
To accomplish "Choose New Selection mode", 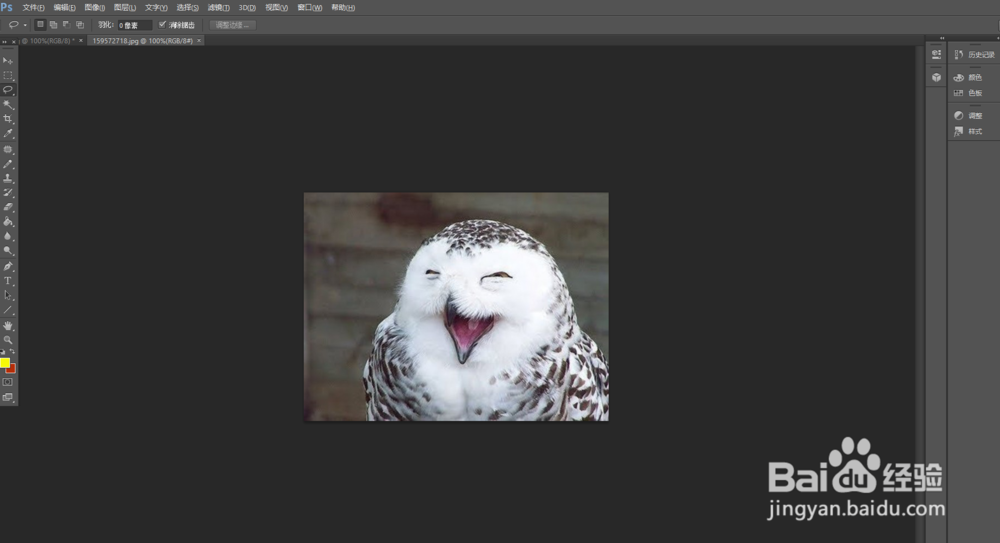I will click(40, 25).
